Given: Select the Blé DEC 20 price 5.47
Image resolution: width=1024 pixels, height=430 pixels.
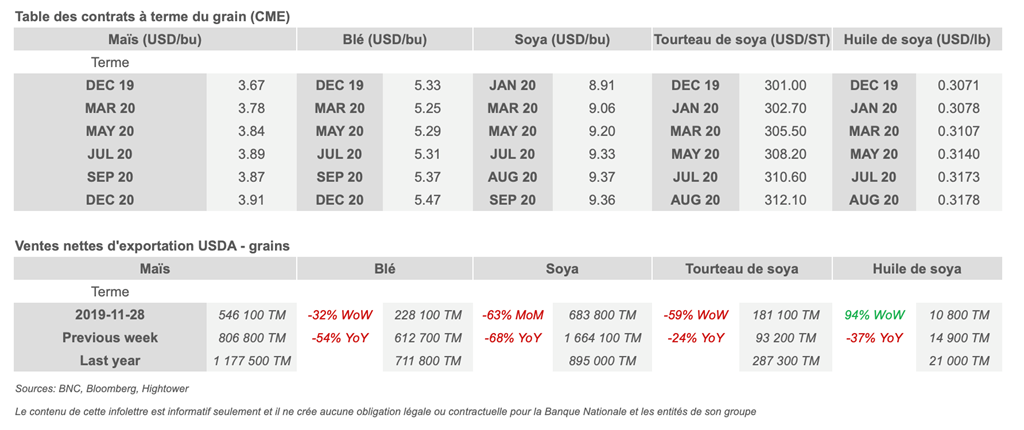Looking at the screenshot, I should point(427,200).
